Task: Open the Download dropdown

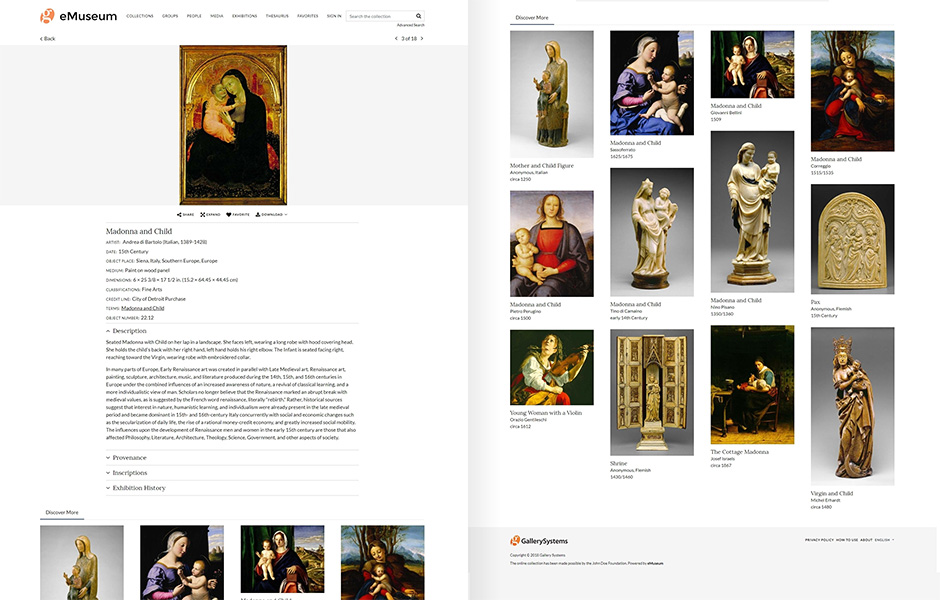Action: [x=272, y=215]
